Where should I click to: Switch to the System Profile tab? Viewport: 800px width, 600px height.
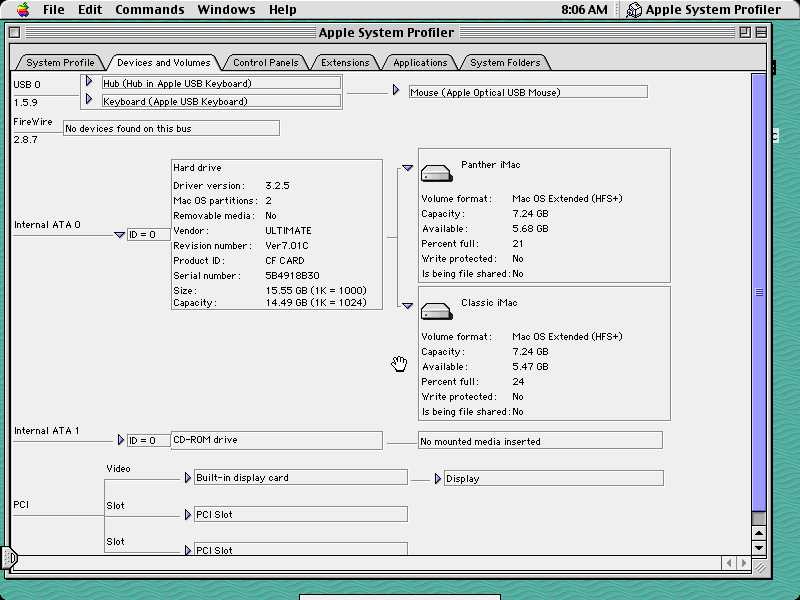click(60, 63)
